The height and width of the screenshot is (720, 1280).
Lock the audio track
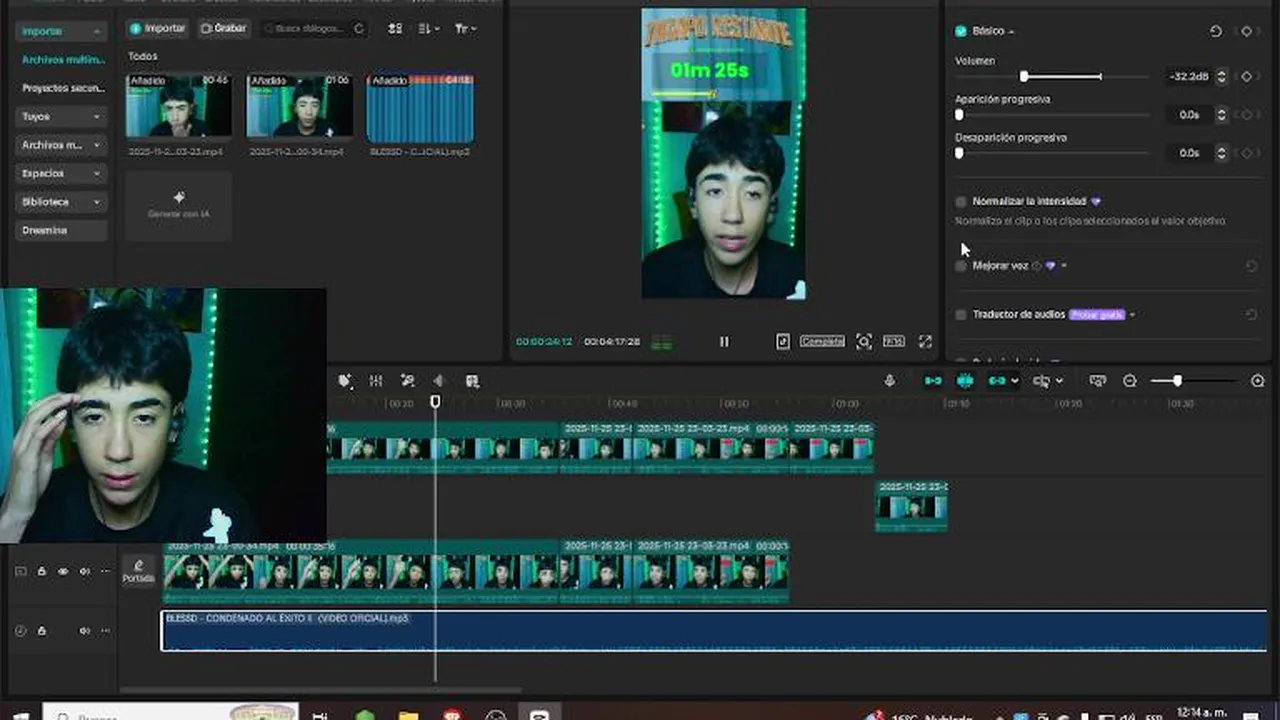[42, 631]
